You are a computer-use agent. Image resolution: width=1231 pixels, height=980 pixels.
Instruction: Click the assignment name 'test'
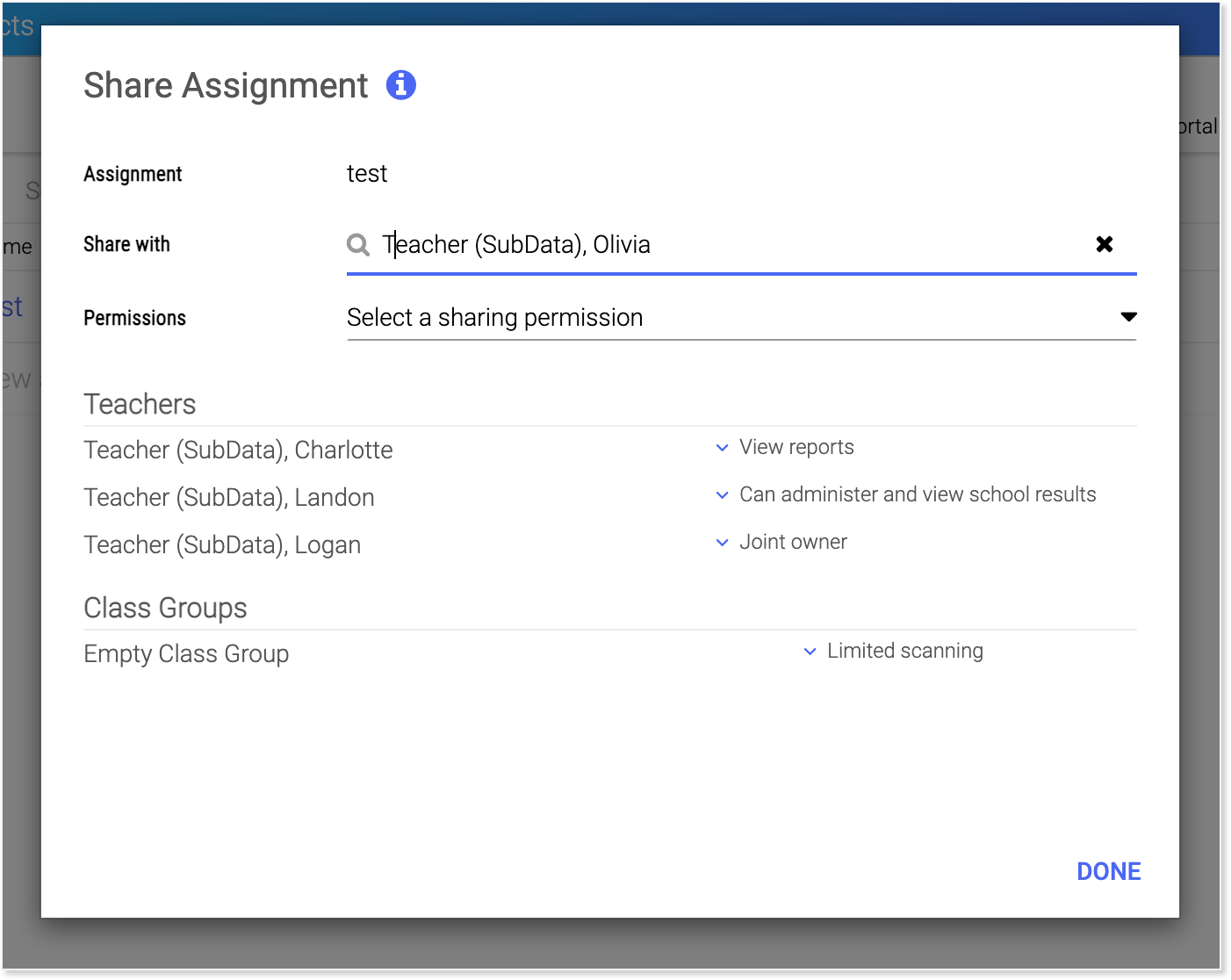pos(367,174)
